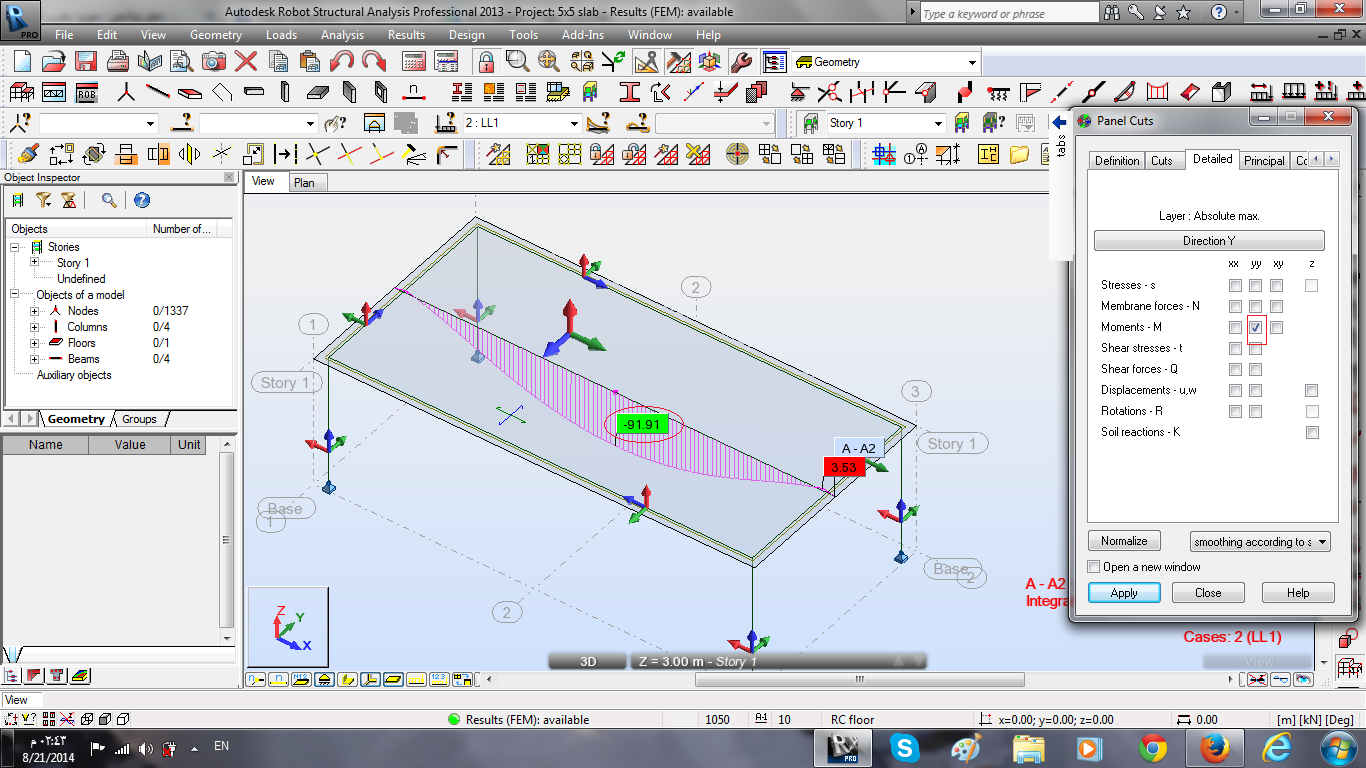Uncheck the Moments yy checkbox
The height and width of the screenshot is (768, 1366).
click(1256, 328)
